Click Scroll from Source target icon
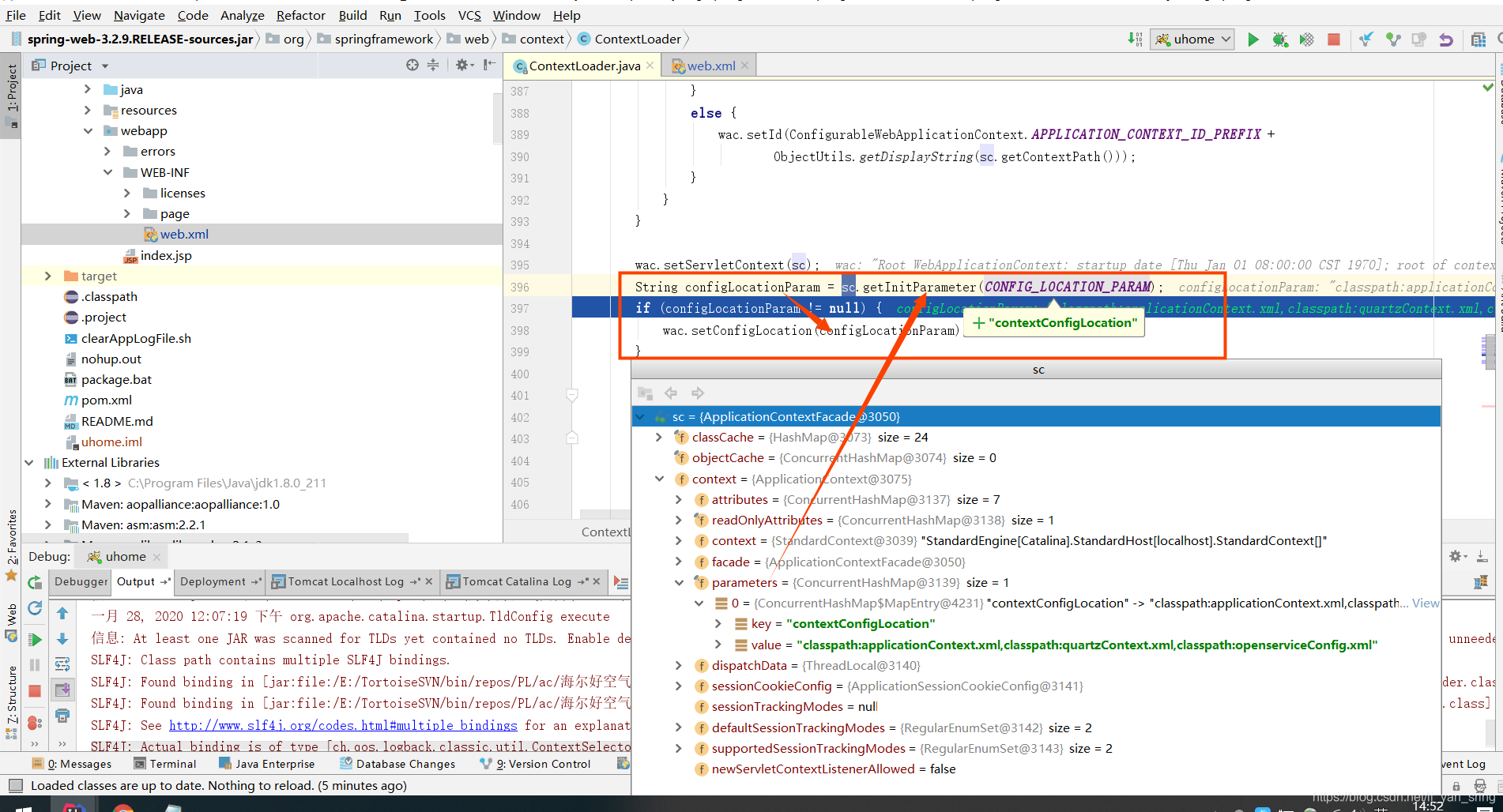The height and width of the screenshot is (812, 1503). click(412, 66)
